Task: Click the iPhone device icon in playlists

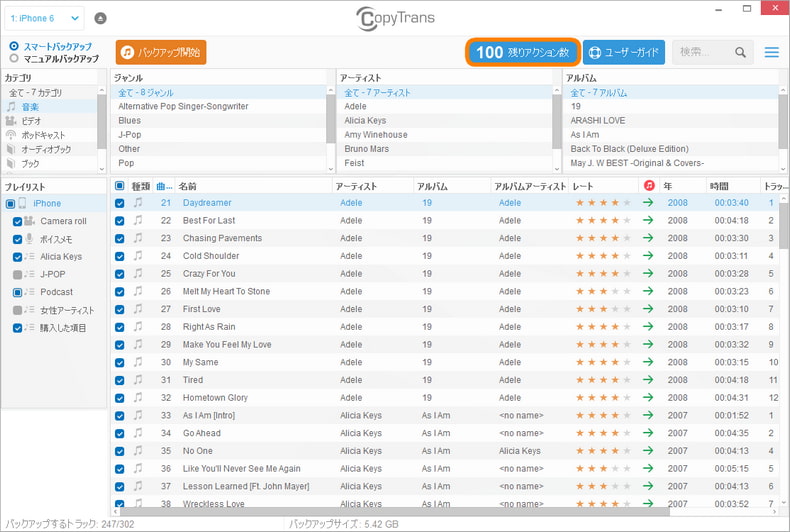Action: pos(22,203)
